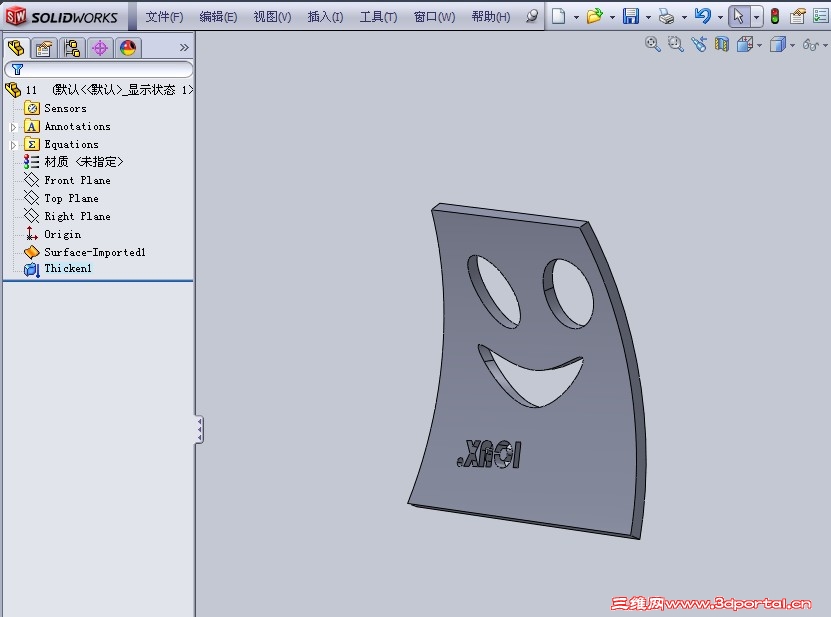Expand the View Orientation dropdown arrow
Image resolution: width=831 pixels, height=617 pixels.
[760, 46]
